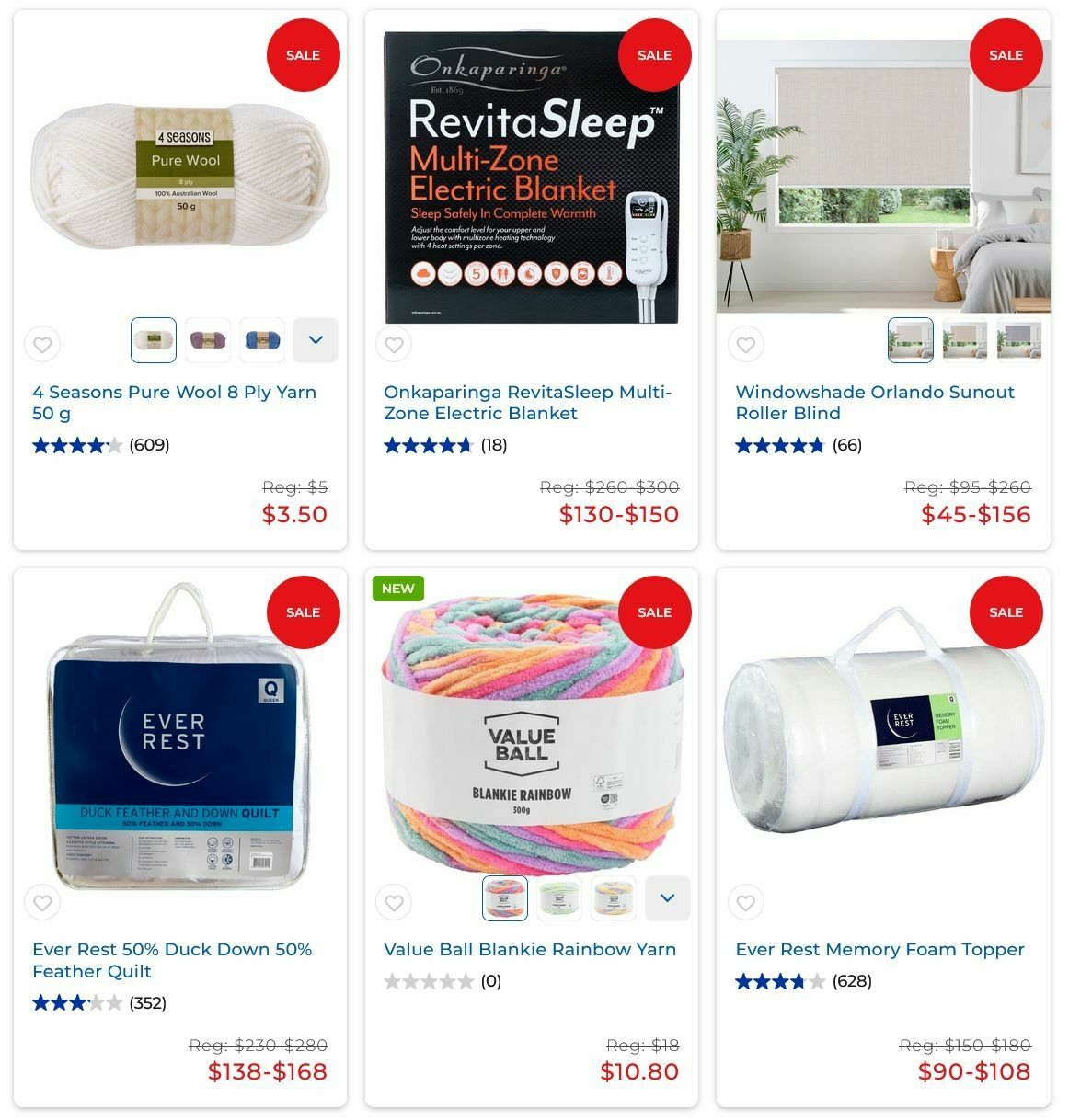Save Windowshade Orlando Roller Blind to wishlist
Screen dimensions: 1069x1120
click(x=746, y=345)
